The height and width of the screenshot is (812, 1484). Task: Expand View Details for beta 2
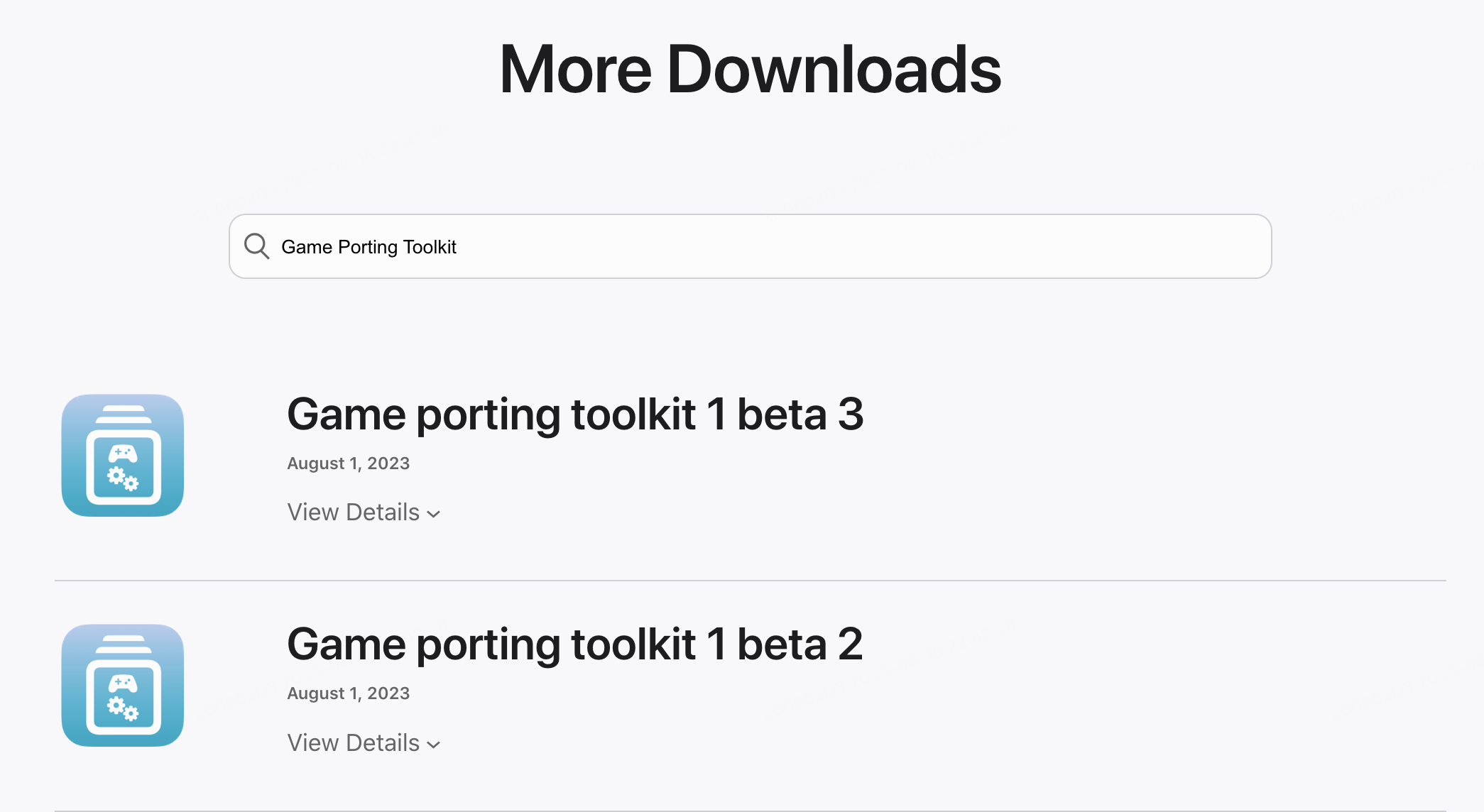click(x=353, y=742)
